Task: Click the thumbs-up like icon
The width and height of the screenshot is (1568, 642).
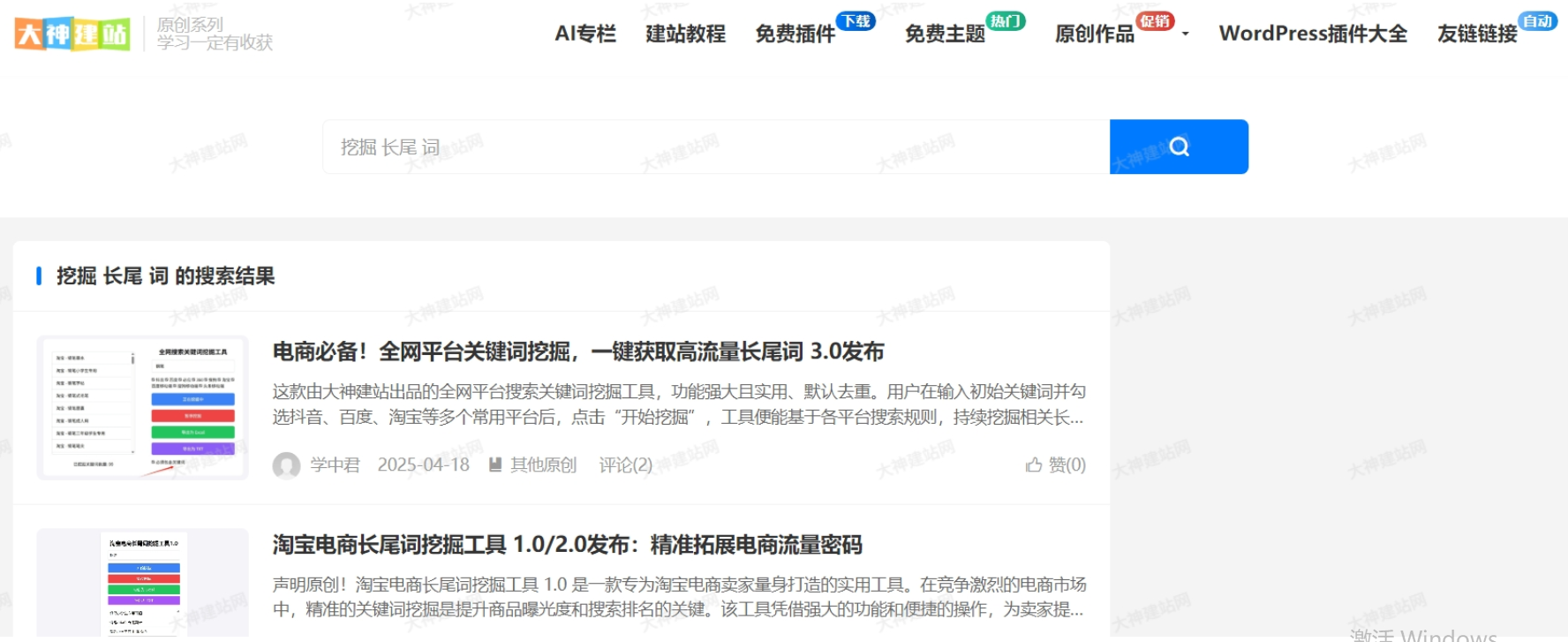Action: [1033, 465]
